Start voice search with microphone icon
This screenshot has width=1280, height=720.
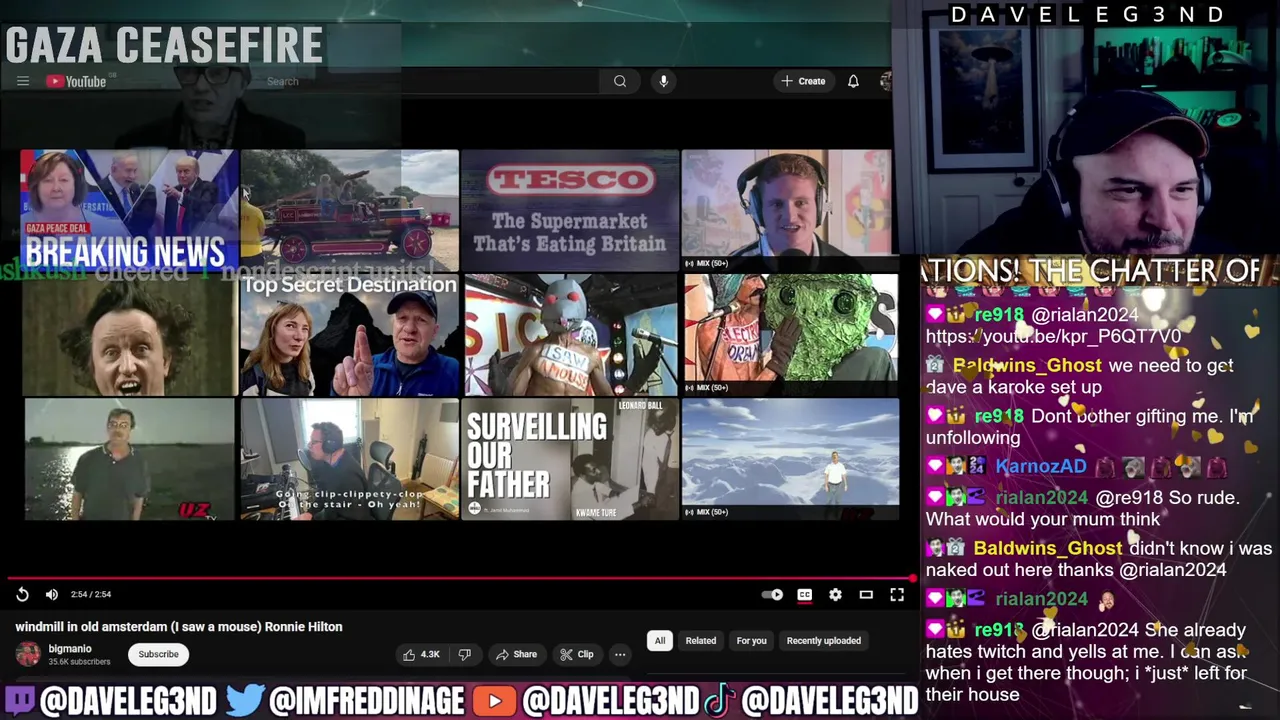pyautogui.click(x=663, y=81)
